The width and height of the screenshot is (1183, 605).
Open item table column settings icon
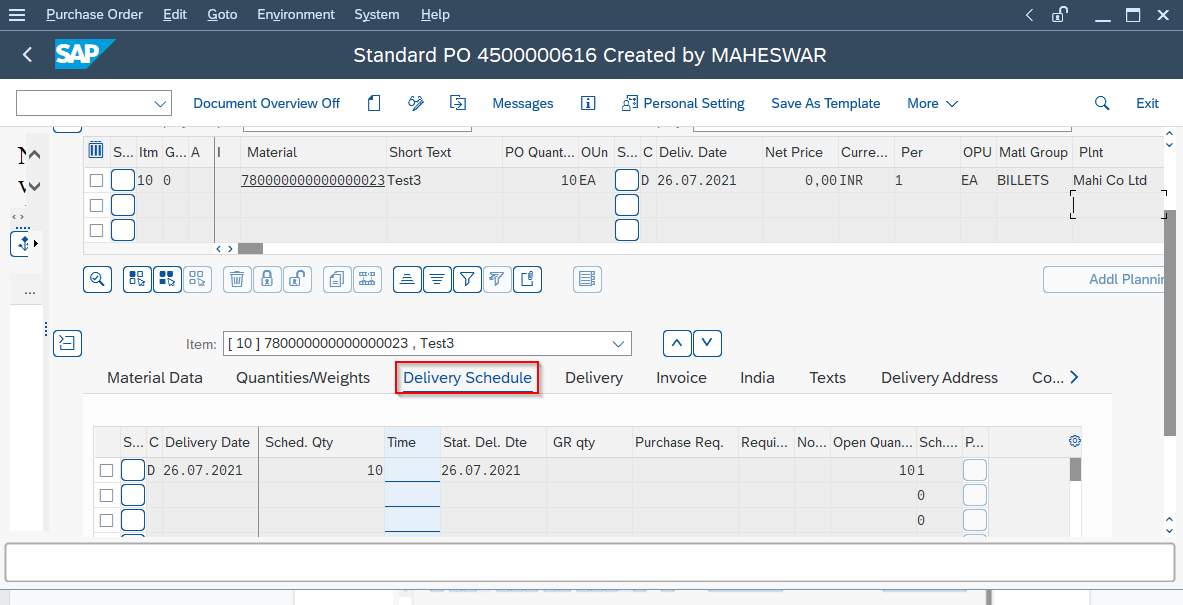coord(96,150)
